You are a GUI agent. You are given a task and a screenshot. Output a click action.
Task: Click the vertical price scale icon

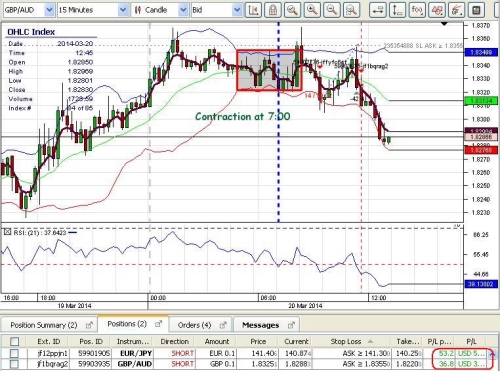[x=397, y=10]
